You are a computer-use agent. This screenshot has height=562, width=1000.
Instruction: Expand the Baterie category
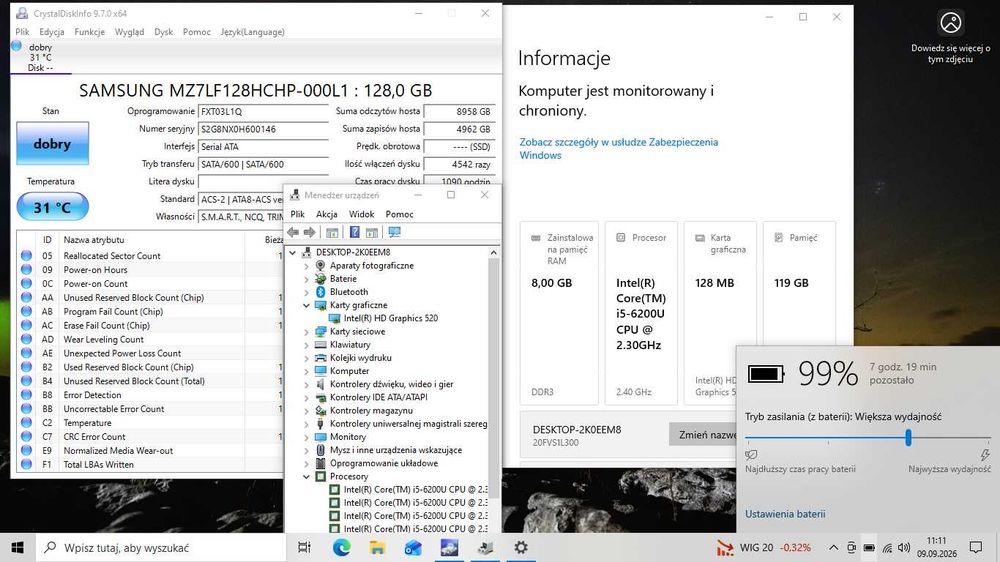306,279
